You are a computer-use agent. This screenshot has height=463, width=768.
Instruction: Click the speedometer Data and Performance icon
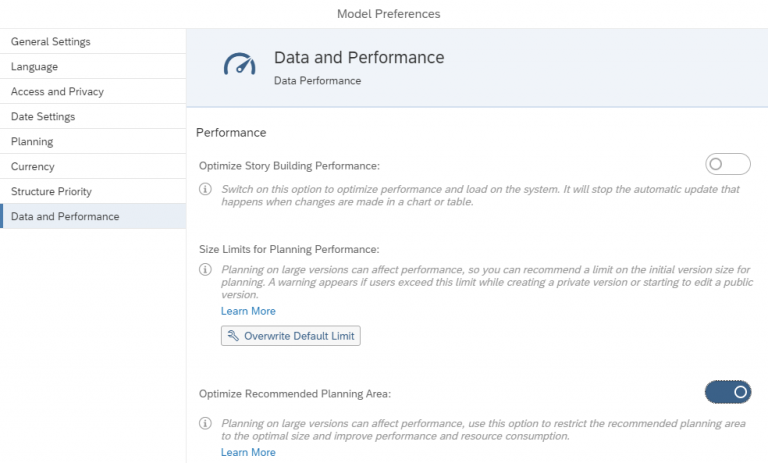[240, 64]
